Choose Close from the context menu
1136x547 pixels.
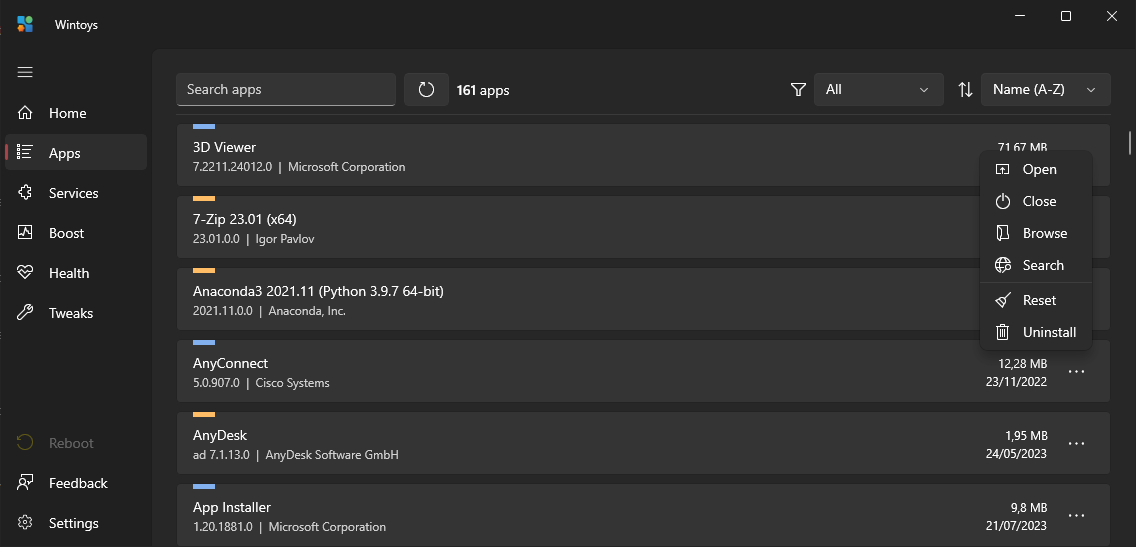(1035, 201)
